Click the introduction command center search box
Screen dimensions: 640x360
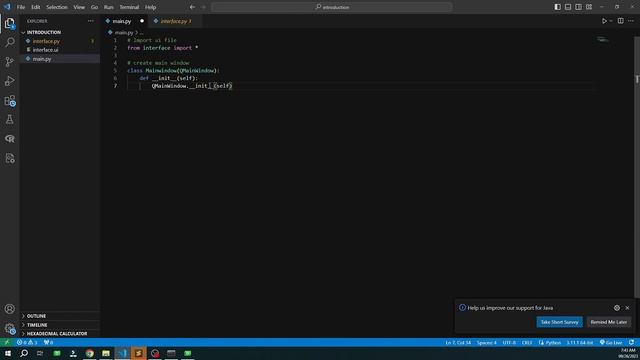[332, 7]
